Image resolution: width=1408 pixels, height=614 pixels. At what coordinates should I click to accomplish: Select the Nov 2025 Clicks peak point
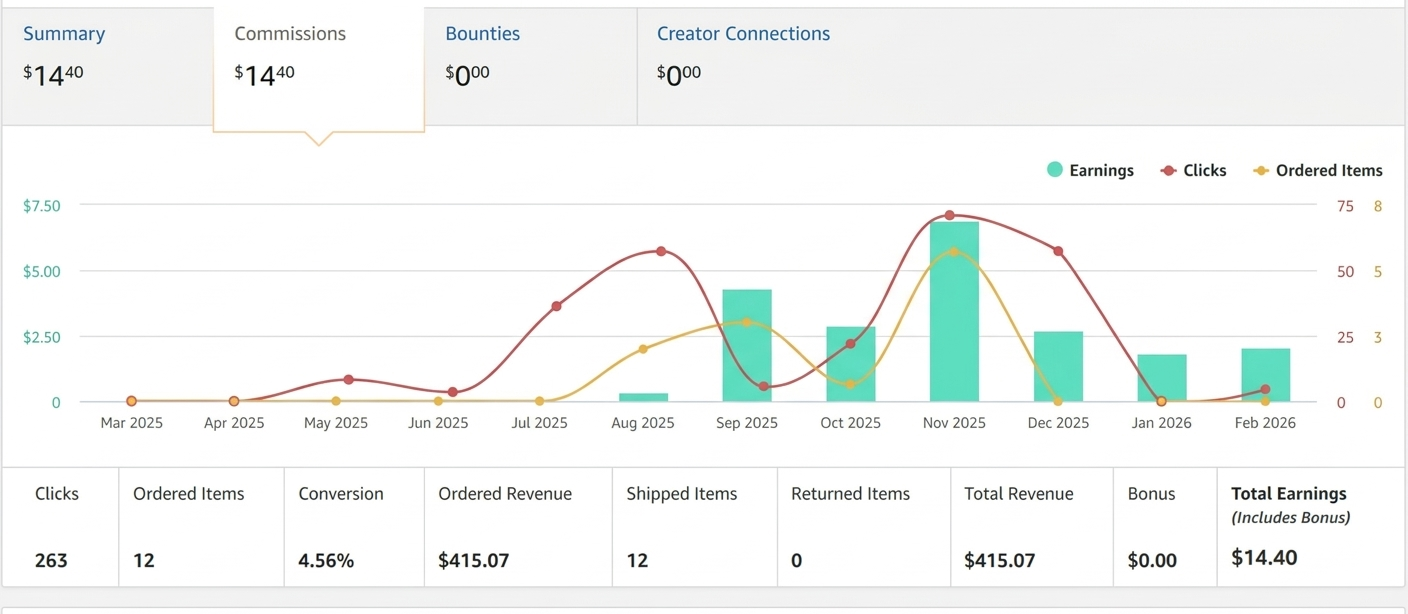tap(949, 215)
